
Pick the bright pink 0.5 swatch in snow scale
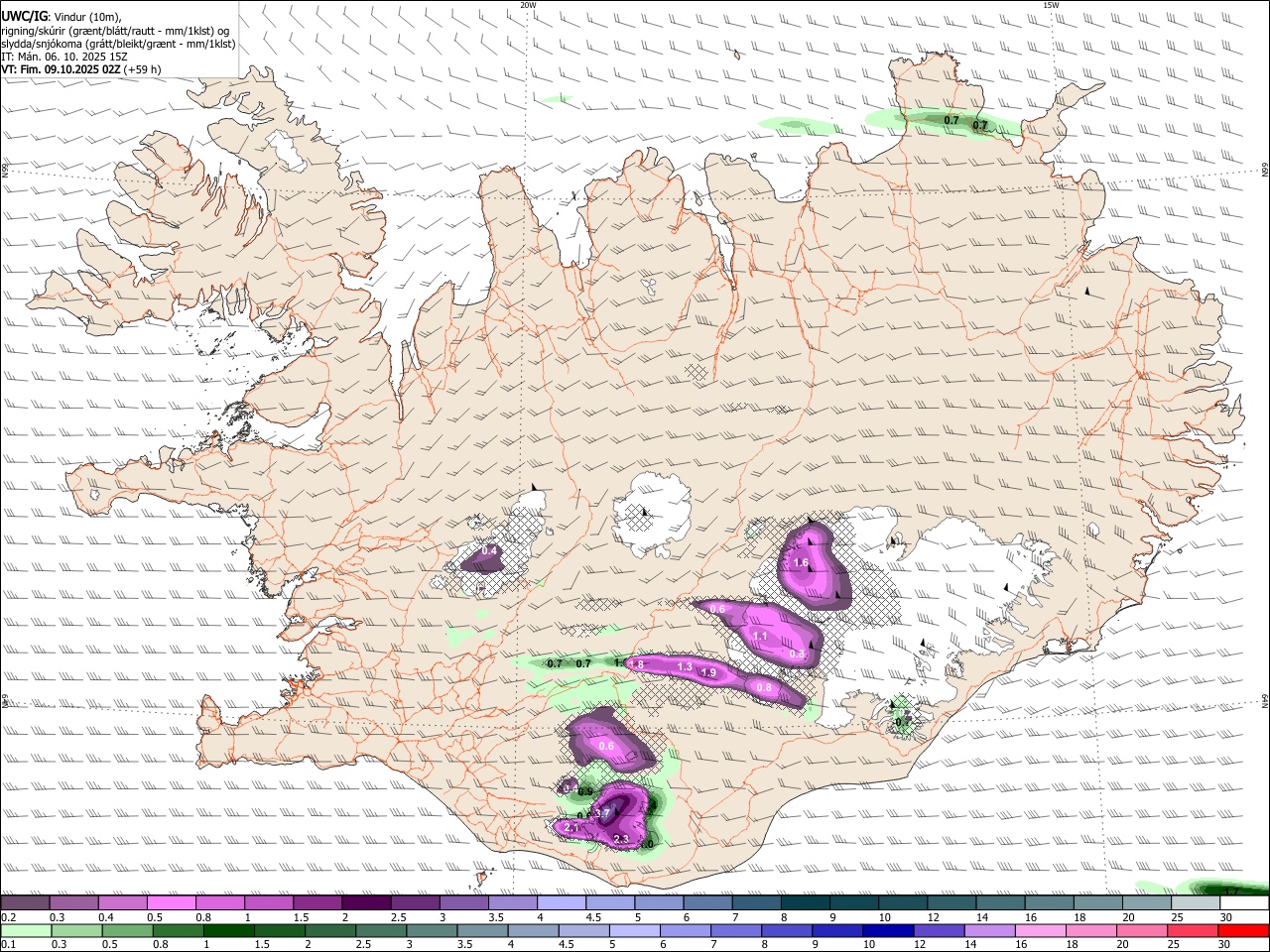(x=171, y=903)
